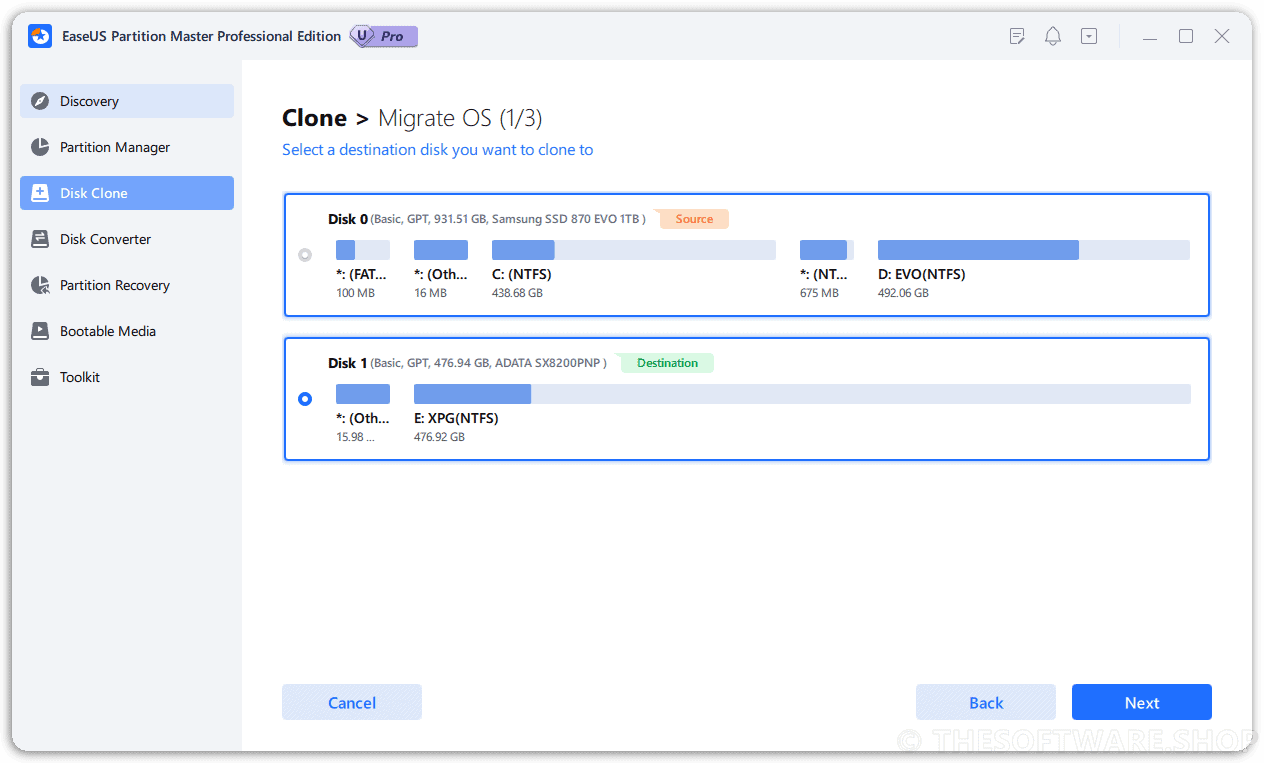Click the Clone breadcrumb
The height and width of the screenshot is (763, 1264).
coord(314,118)
